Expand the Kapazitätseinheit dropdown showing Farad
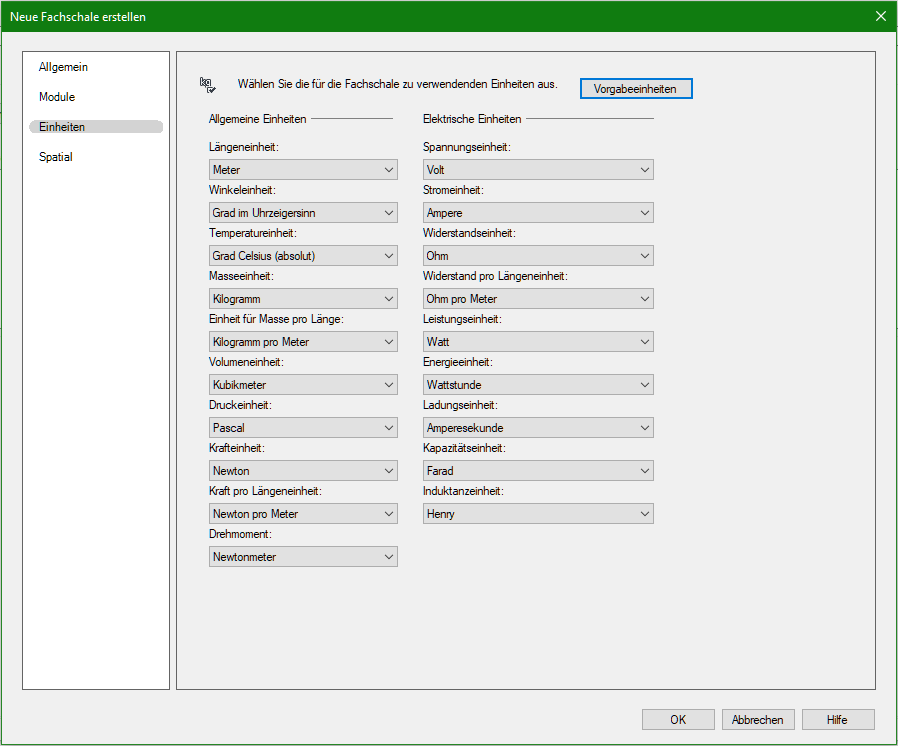Image resolution: width=898 pixels, height=746 pixels. click(538, 470)
